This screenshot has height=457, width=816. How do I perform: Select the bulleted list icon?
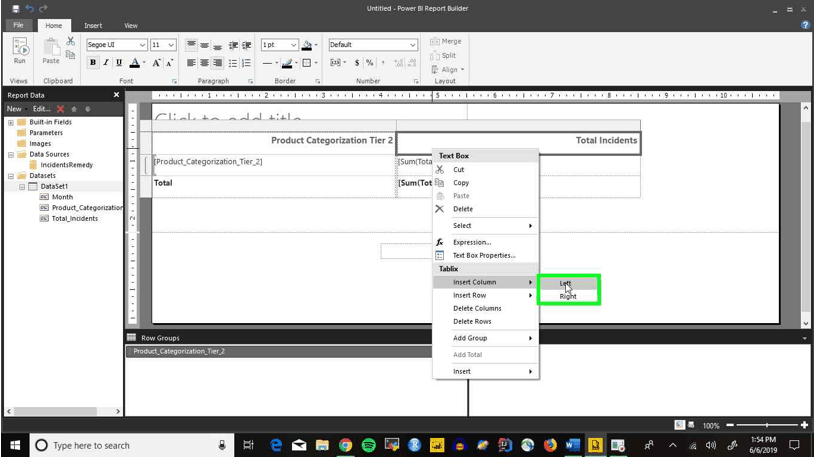233,62
